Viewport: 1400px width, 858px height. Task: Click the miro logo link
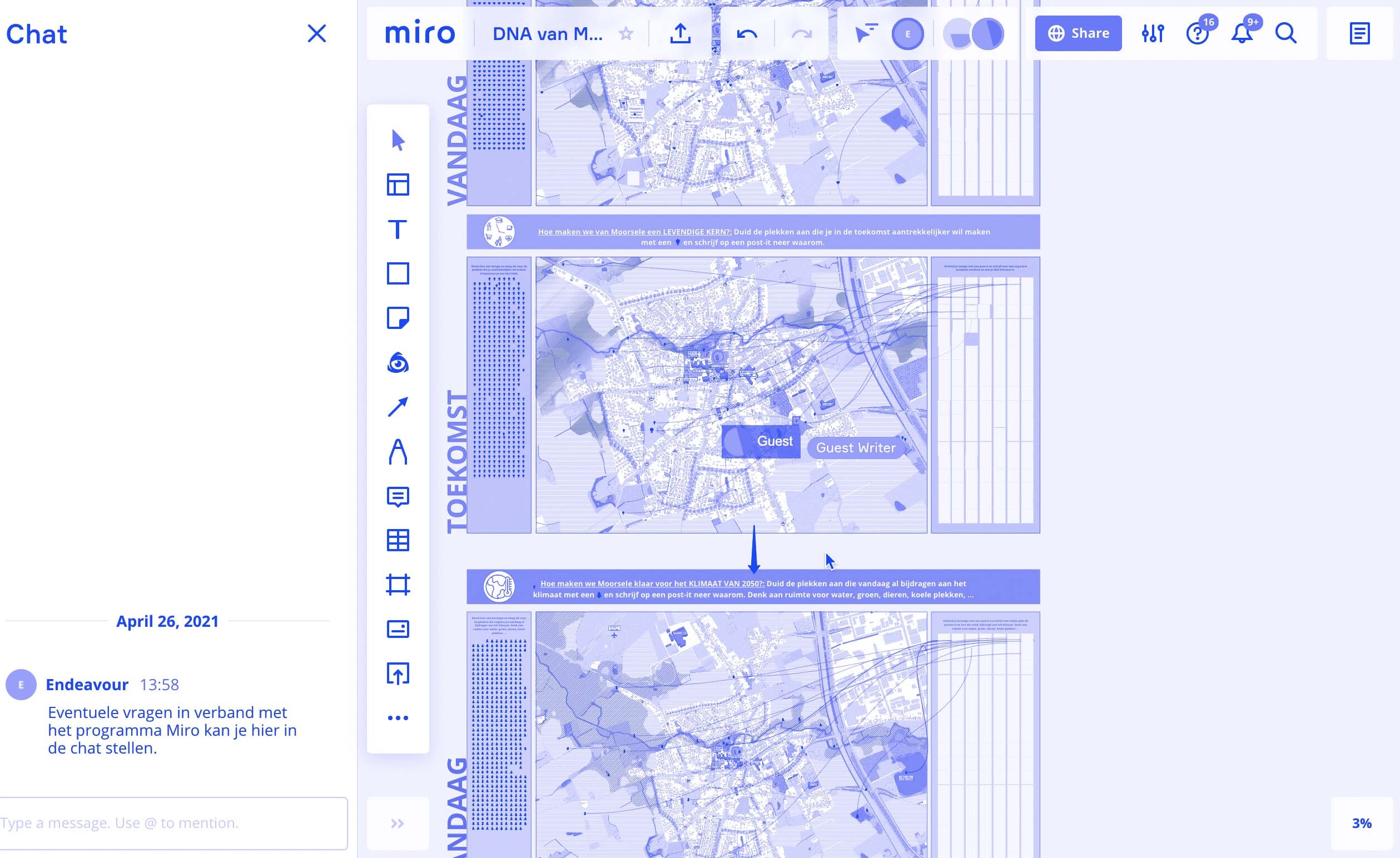[x=420, y=33]
